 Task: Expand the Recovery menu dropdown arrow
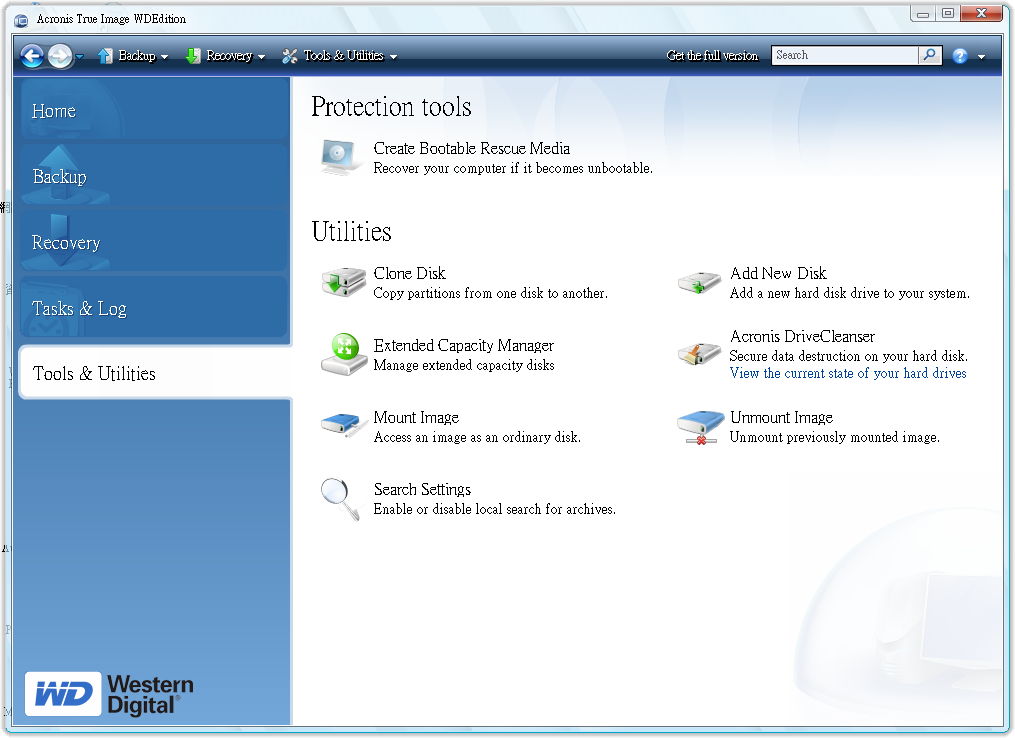click(262, 57)
